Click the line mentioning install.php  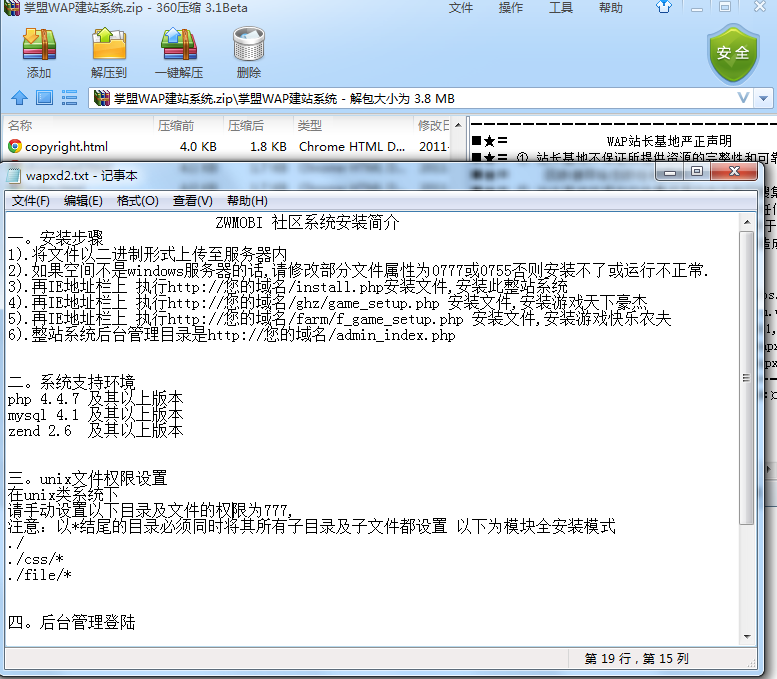click(287, 287)
